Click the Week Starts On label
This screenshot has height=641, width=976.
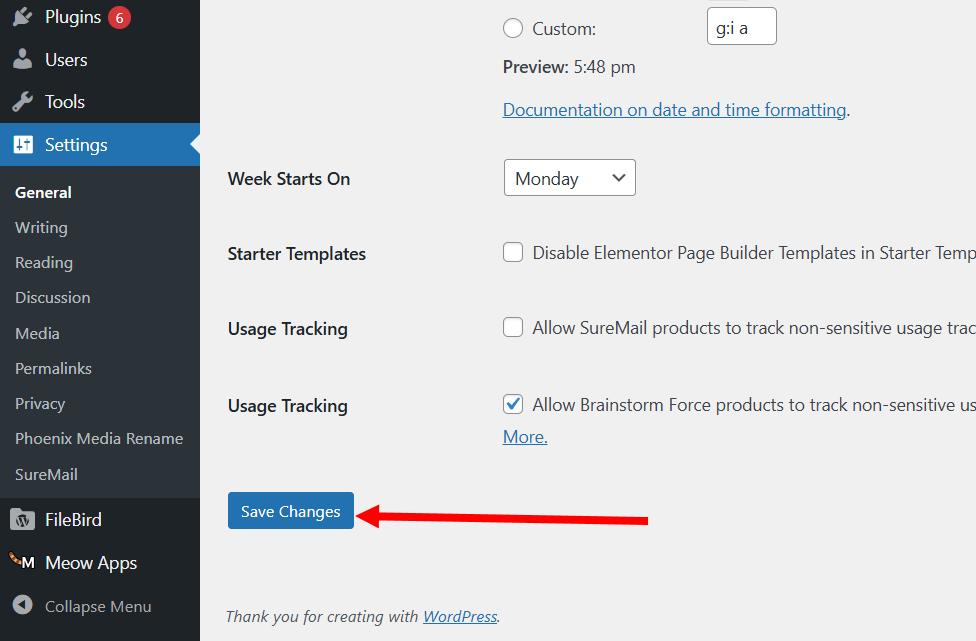[x=289, y=179]
